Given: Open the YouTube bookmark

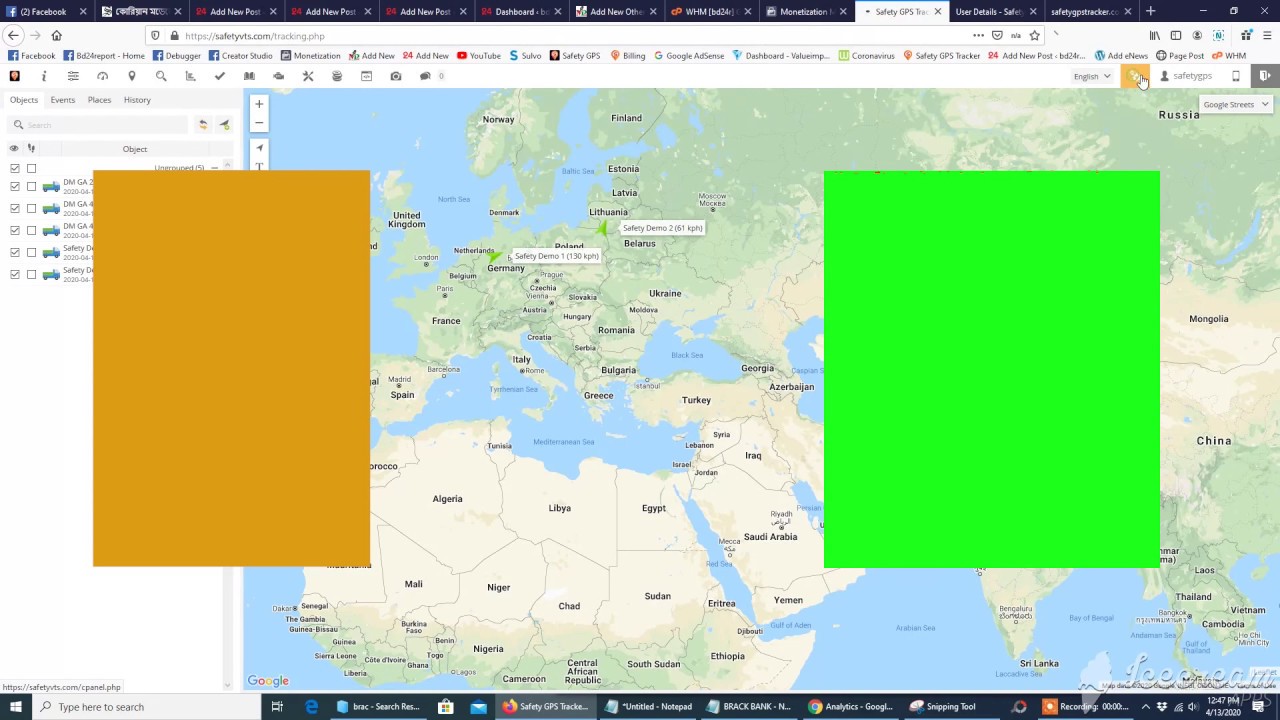Looking at the screenshot, I should pyautogui.click(x=479, y=56).
